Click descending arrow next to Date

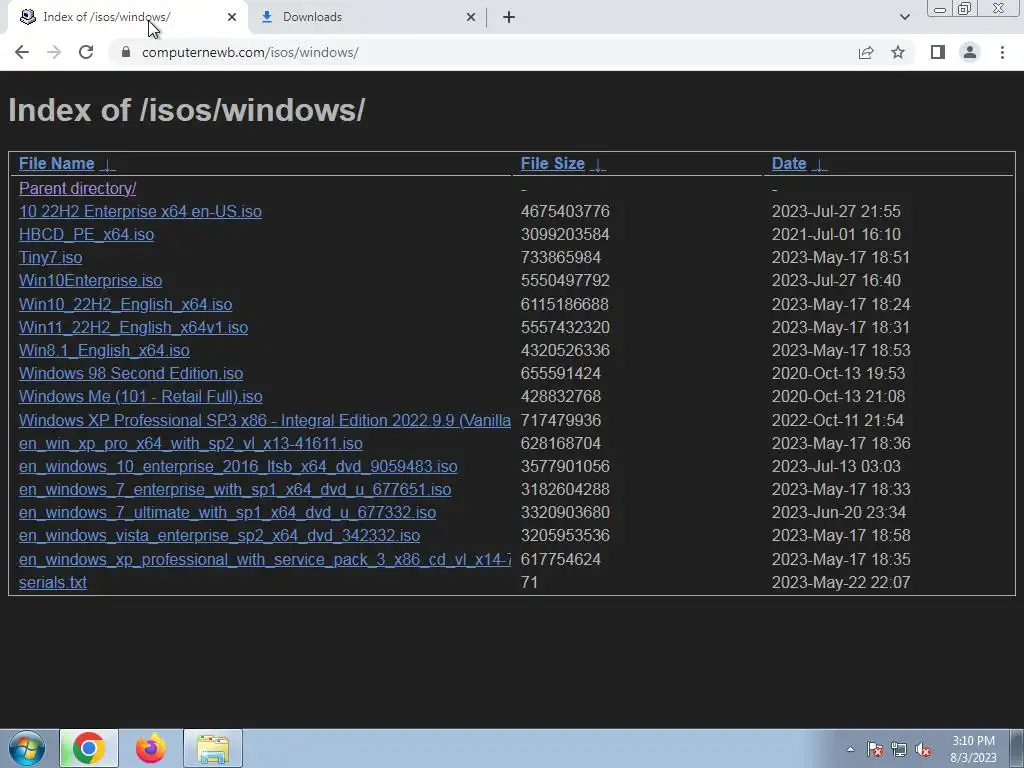point(820,165)
